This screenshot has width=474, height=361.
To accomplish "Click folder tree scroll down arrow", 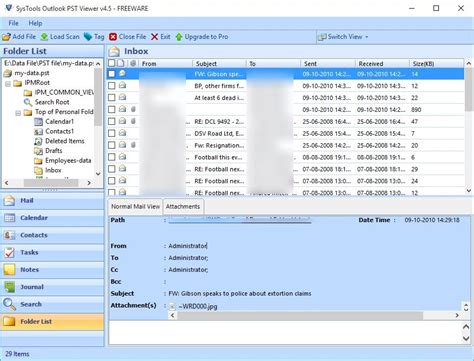I will [98, 174].
